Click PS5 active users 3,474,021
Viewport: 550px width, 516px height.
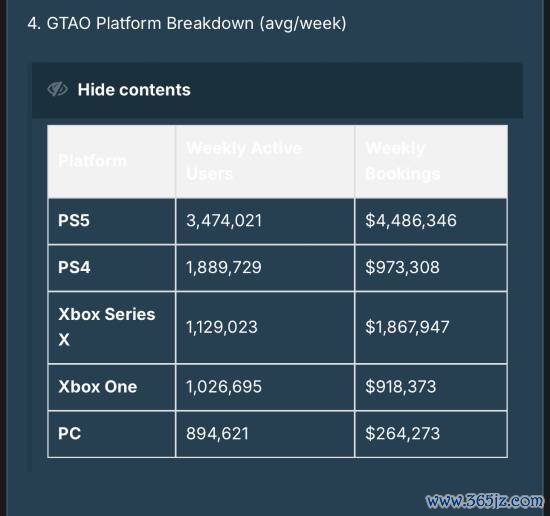point(224,221)
